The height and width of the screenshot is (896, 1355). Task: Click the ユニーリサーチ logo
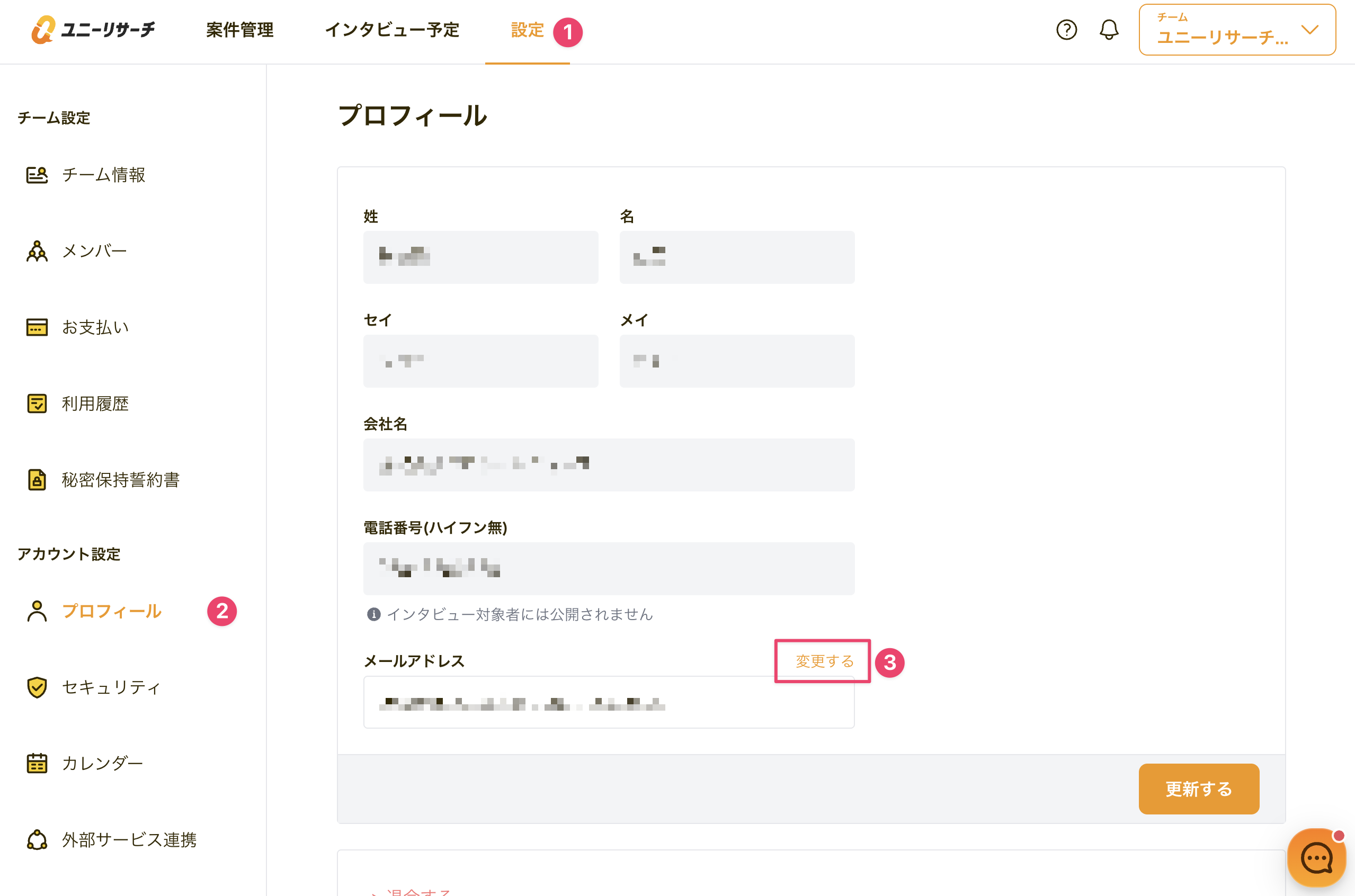tap(93, 30)
